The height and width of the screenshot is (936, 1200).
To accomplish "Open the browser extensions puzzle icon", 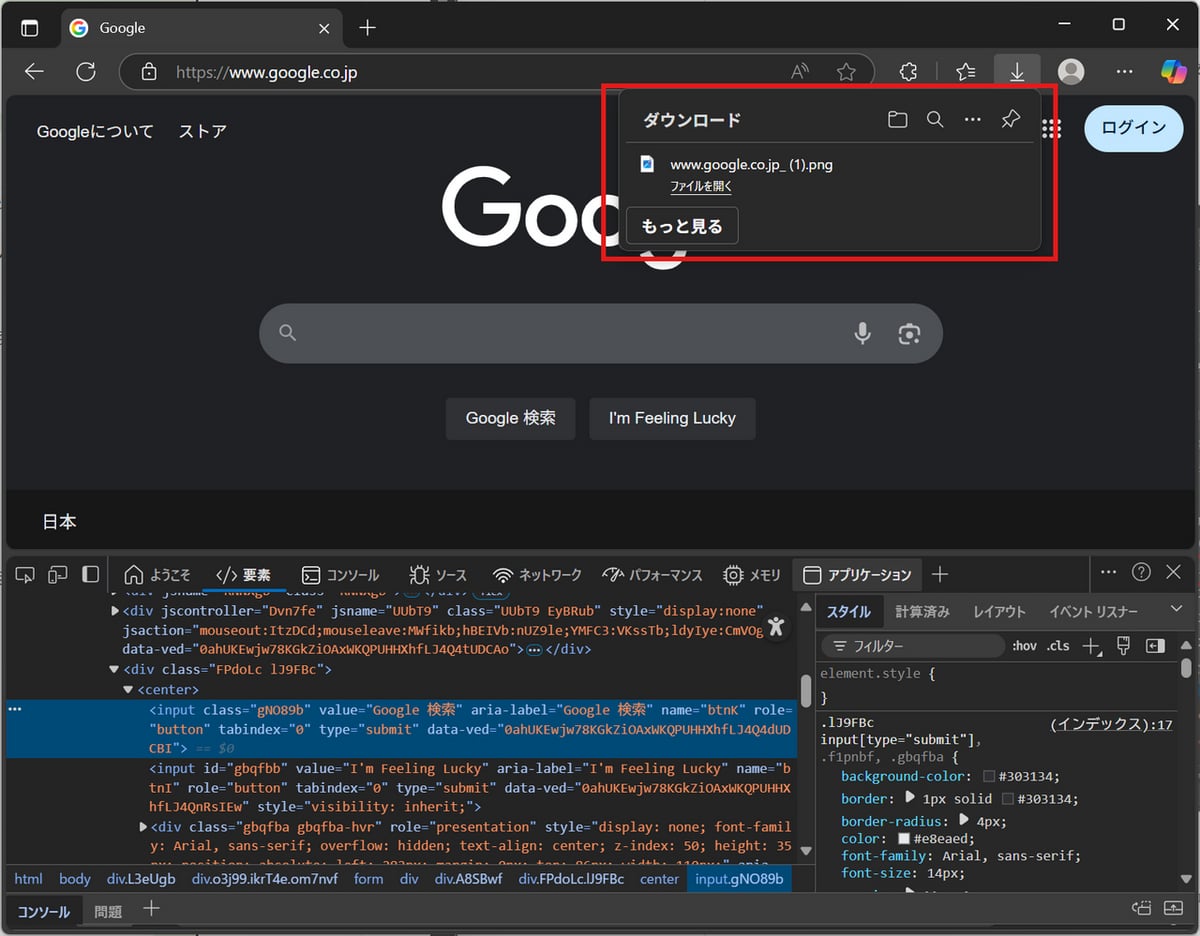I will pos(908,72).
